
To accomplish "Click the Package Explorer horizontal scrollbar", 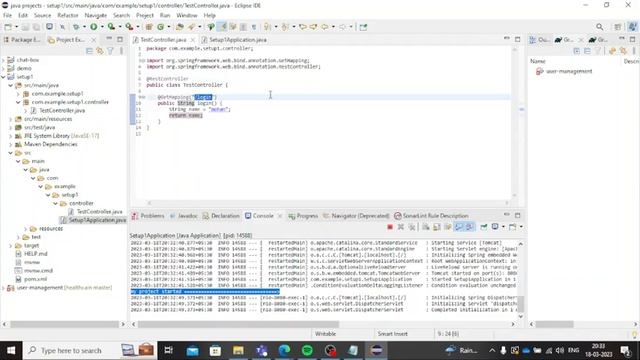I will [64, 324].
